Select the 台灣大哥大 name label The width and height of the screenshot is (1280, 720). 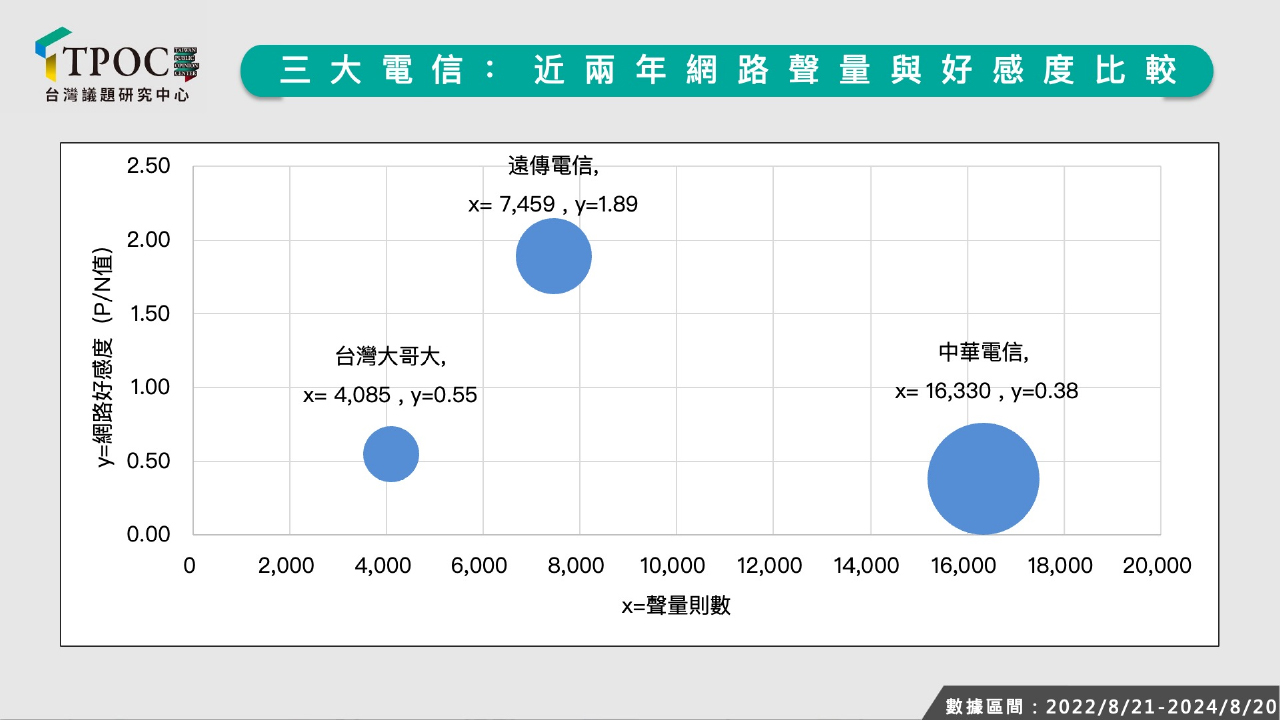pos(390,356)
